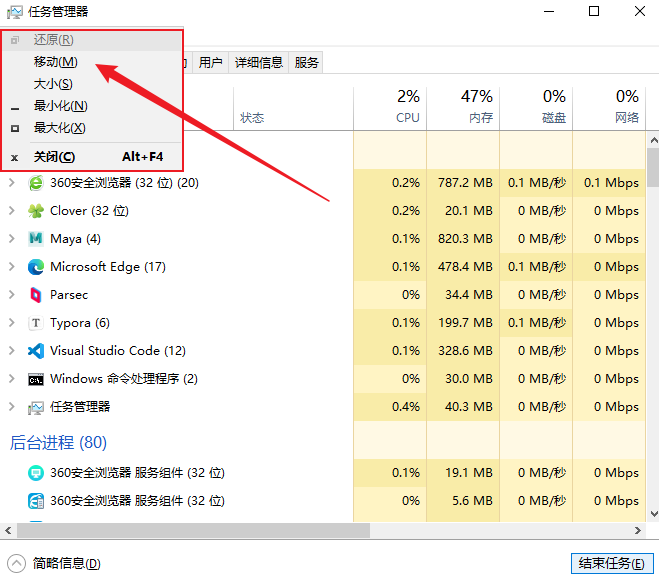Viewport: 659px width, 587px height.
Task: Sort by the 磁盘 column header
Action: tap(536, 108)
